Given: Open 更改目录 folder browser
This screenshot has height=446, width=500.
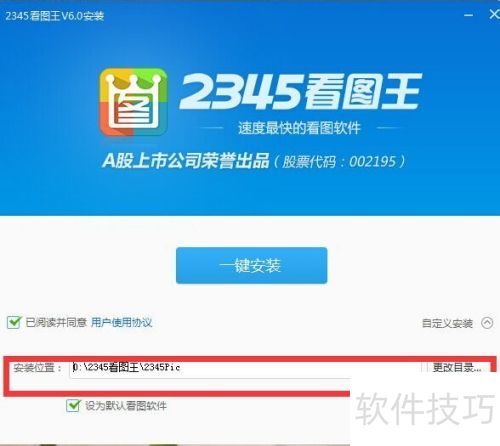Looking at the screenshot, I should point(457,367).
